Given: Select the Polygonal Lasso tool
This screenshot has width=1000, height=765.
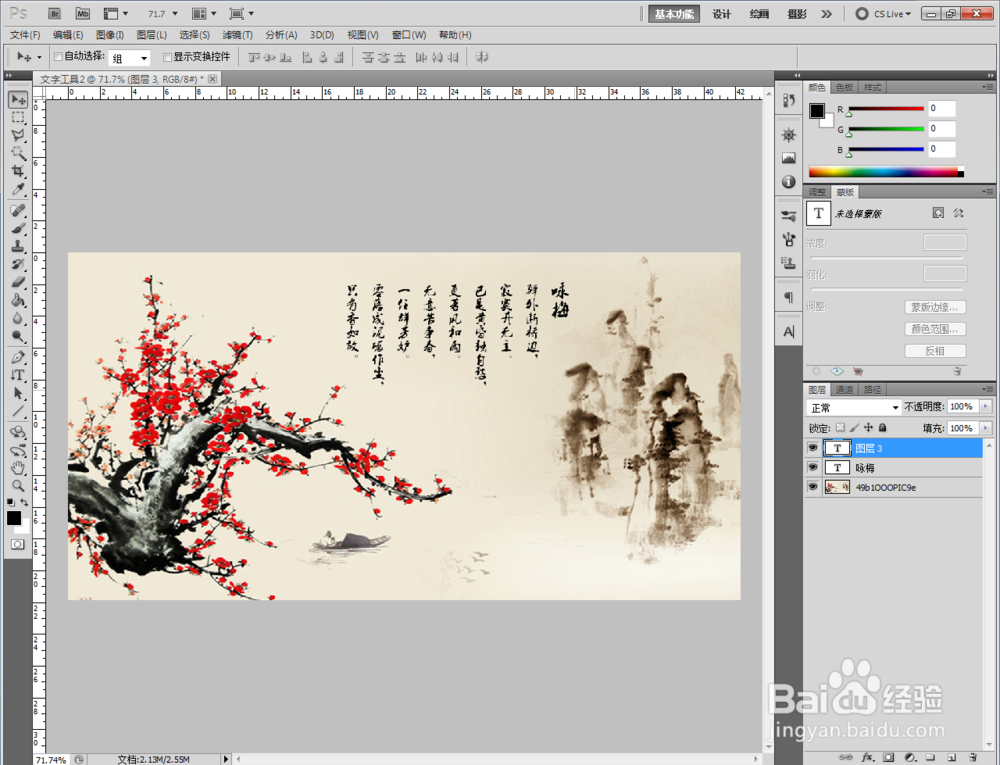Looking at the screenshot, I should [x=18, y=135].
